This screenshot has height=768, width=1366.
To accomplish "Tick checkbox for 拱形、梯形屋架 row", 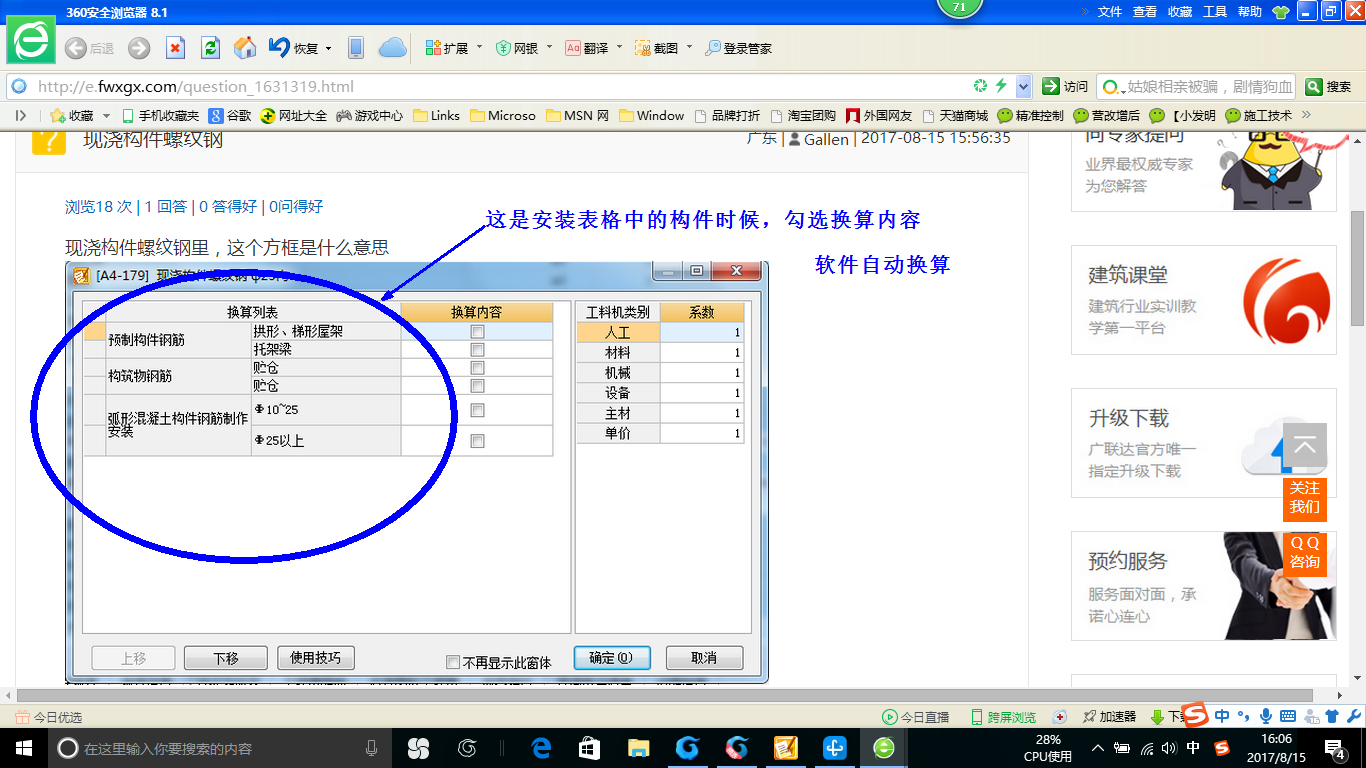I will [x=477, y=331].
